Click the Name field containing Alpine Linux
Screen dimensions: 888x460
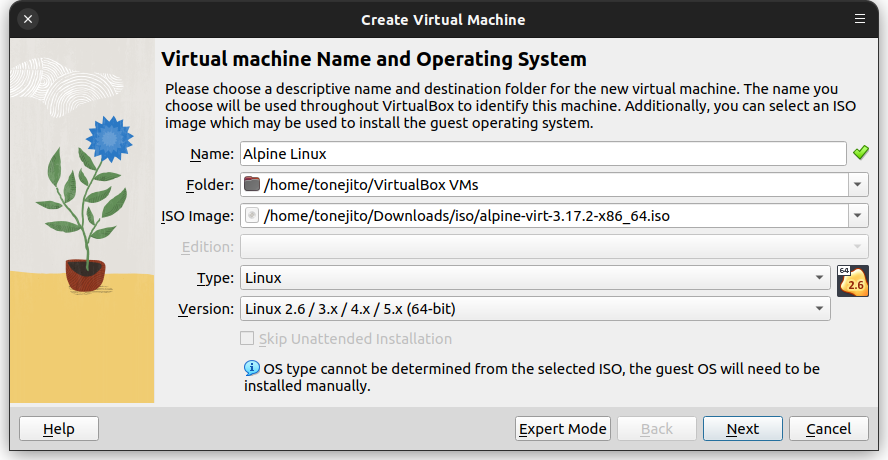click(x=543, y=154)
